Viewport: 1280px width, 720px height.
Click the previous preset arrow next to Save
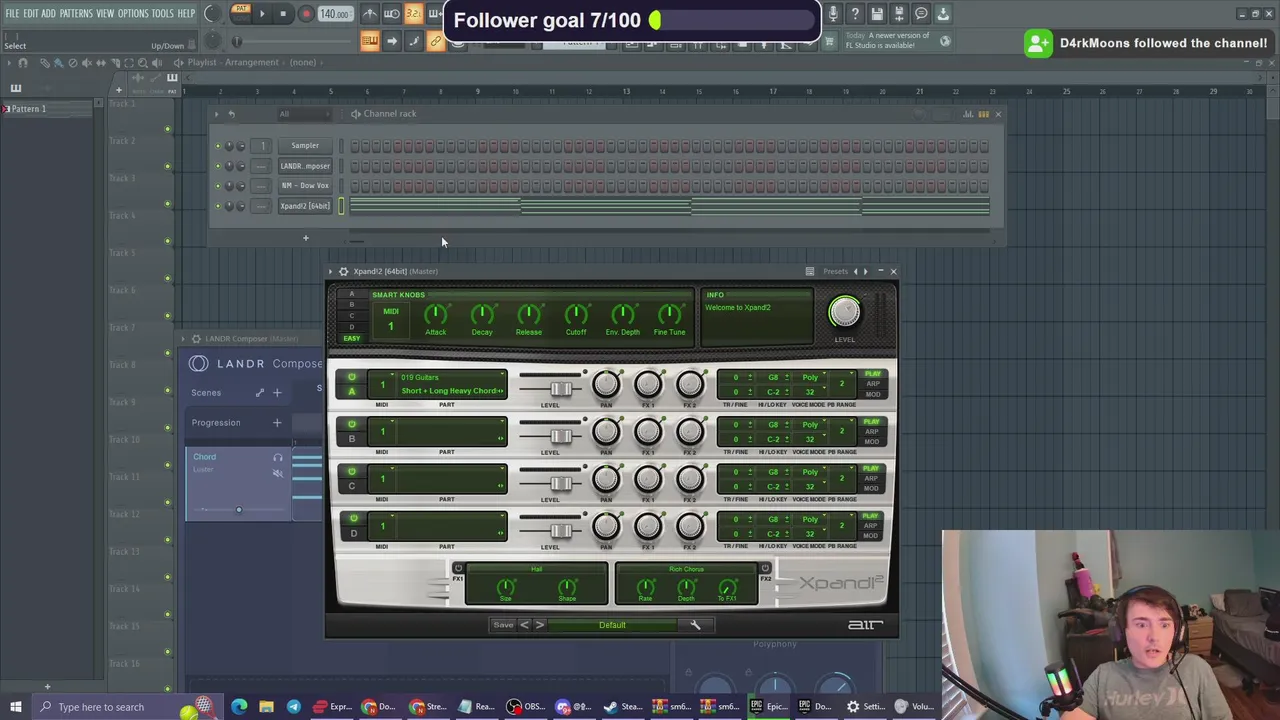tap(524, 625)
